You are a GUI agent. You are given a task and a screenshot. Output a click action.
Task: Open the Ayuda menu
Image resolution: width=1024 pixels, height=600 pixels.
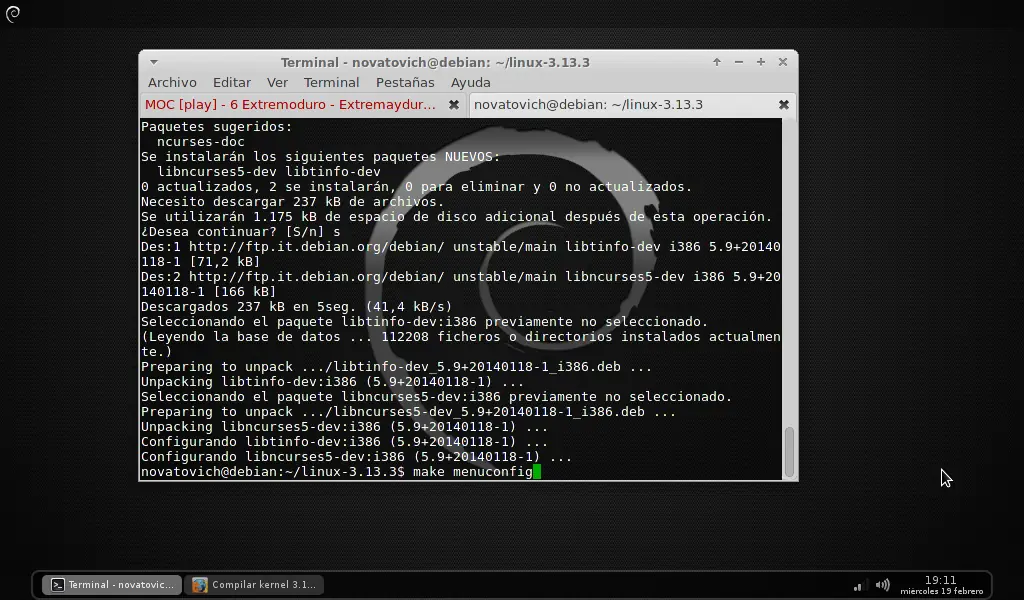[x=470, y=82]
